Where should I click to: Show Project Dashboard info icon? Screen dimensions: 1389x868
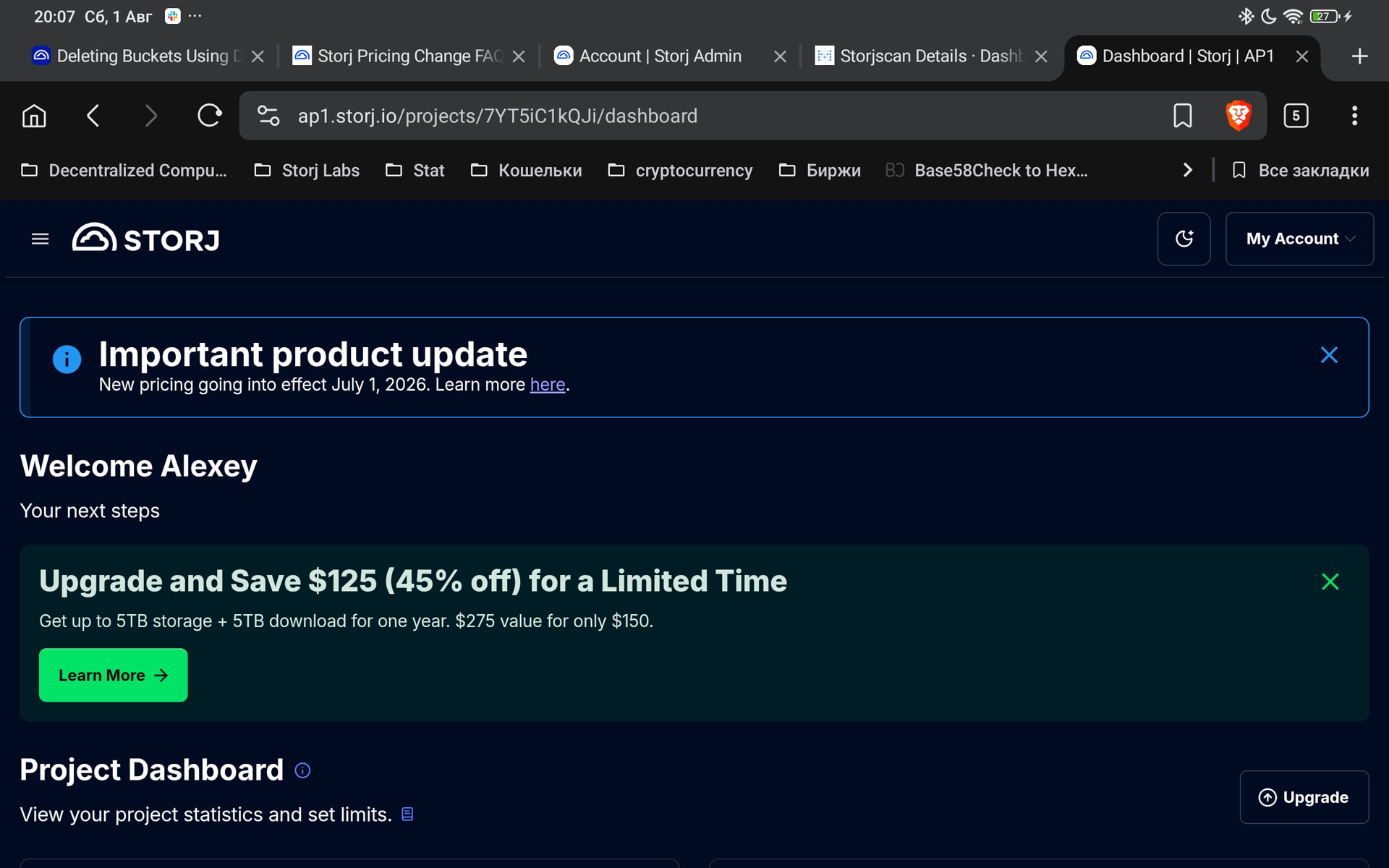pos(302,770)
